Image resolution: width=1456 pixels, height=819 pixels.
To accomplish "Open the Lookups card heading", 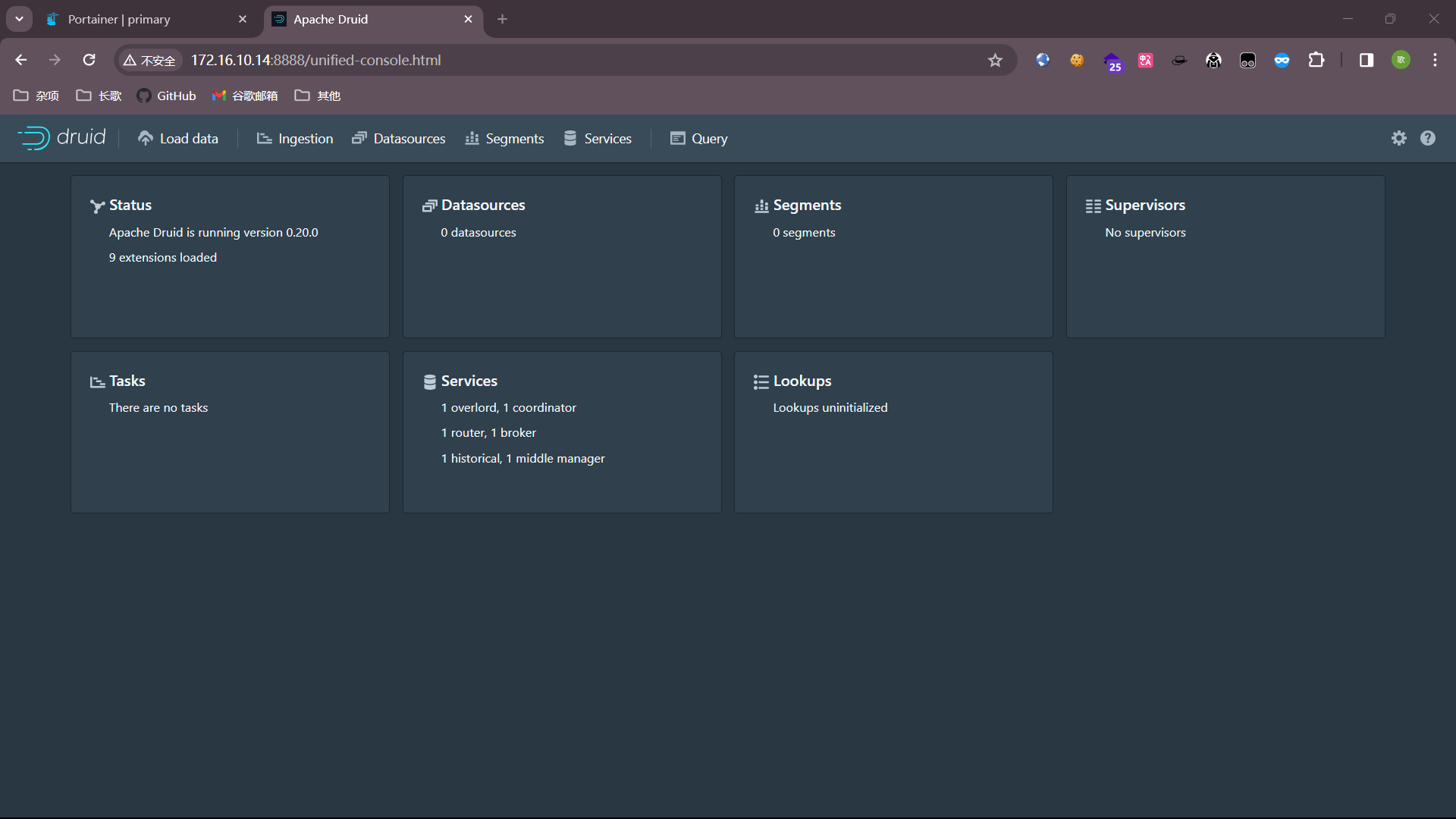I will coord(802,381).
